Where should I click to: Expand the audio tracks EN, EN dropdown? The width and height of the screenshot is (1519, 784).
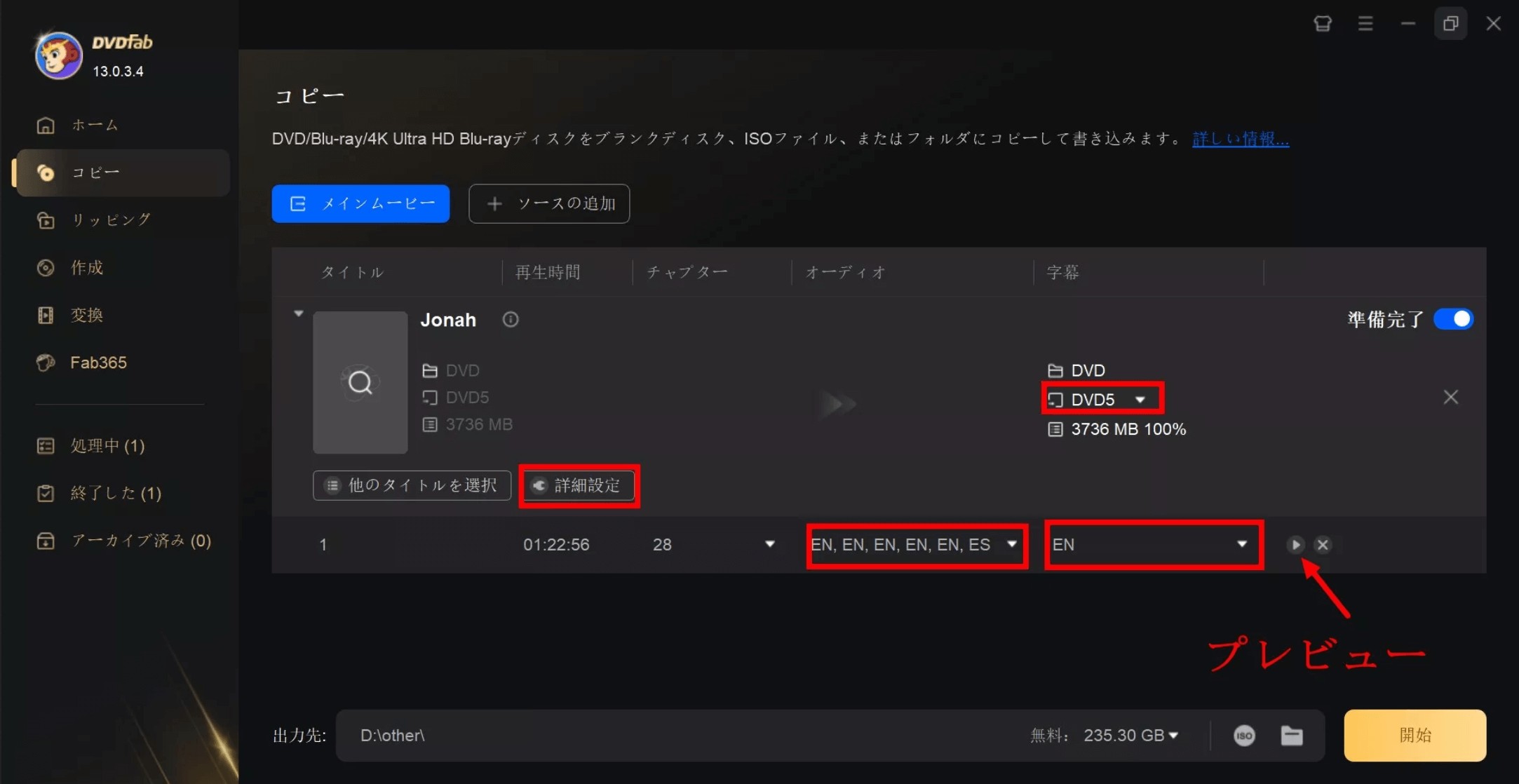coord(916,545)
